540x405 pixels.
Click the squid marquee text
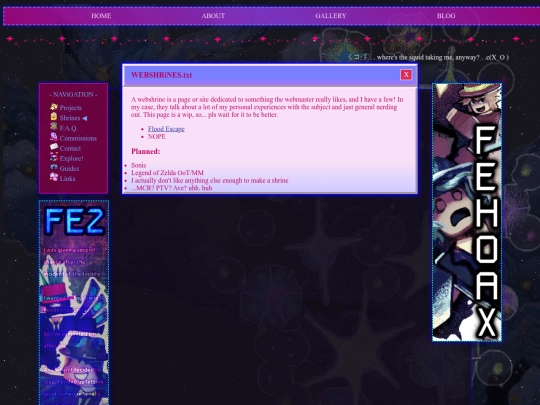coord(428,57)
